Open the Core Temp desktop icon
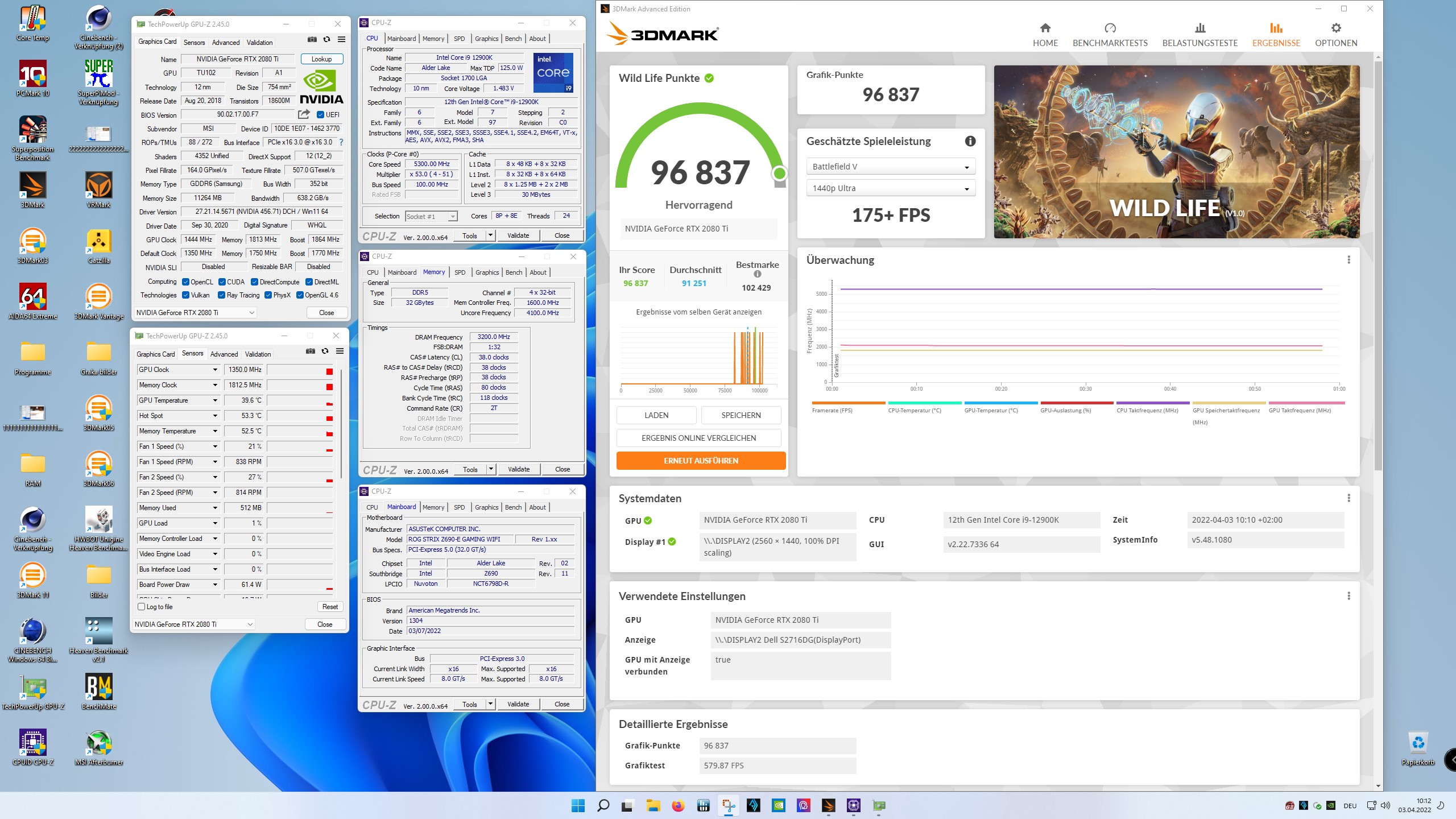 [32, 23]
